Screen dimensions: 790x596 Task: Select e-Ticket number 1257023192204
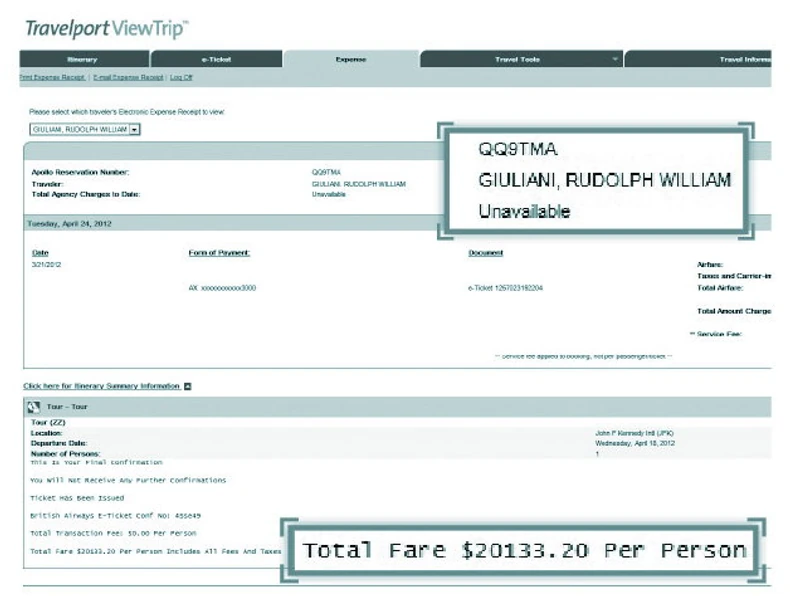(x=505, y=288)
